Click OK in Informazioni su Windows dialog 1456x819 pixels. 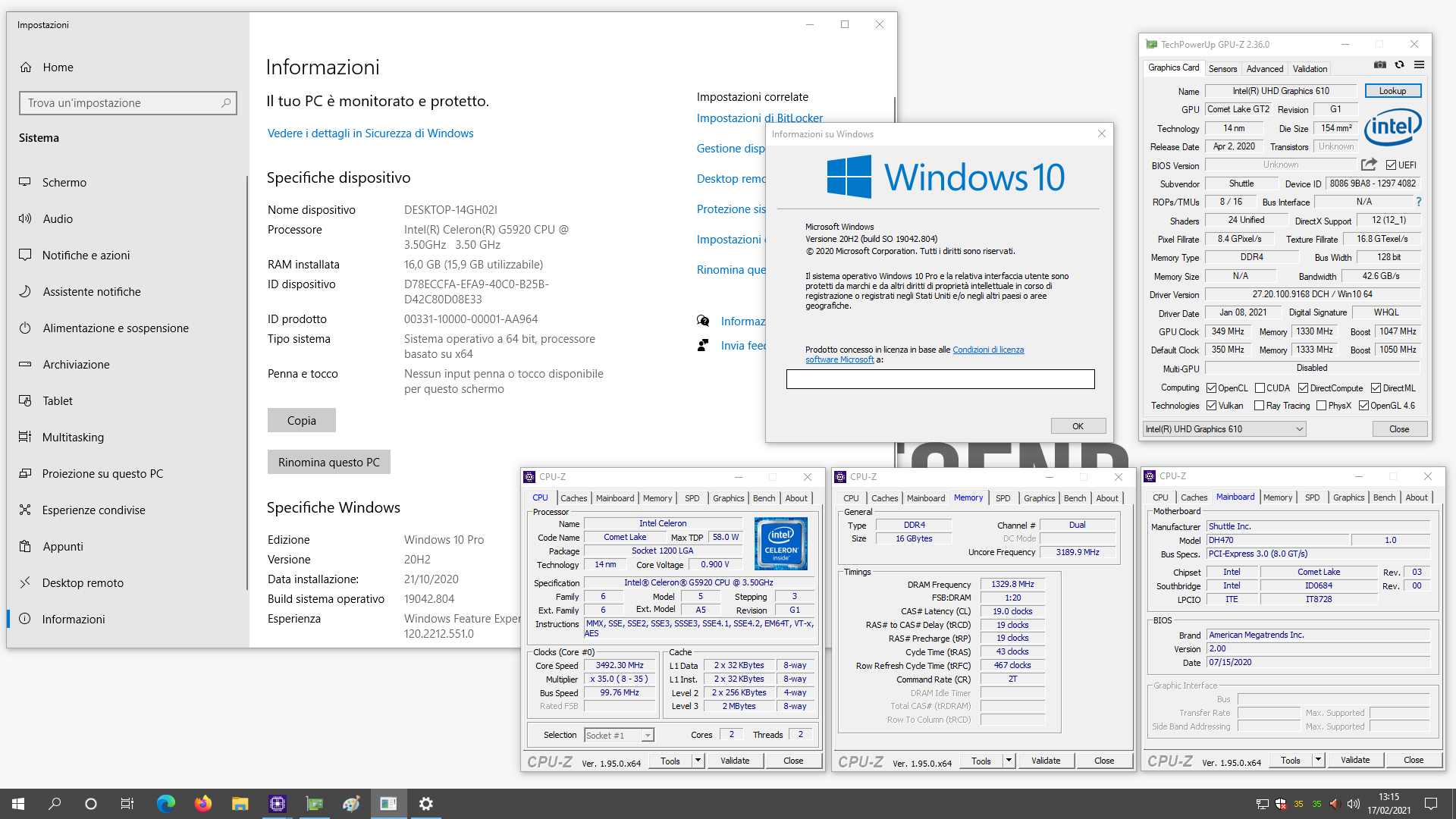(x=1078, y=426)
